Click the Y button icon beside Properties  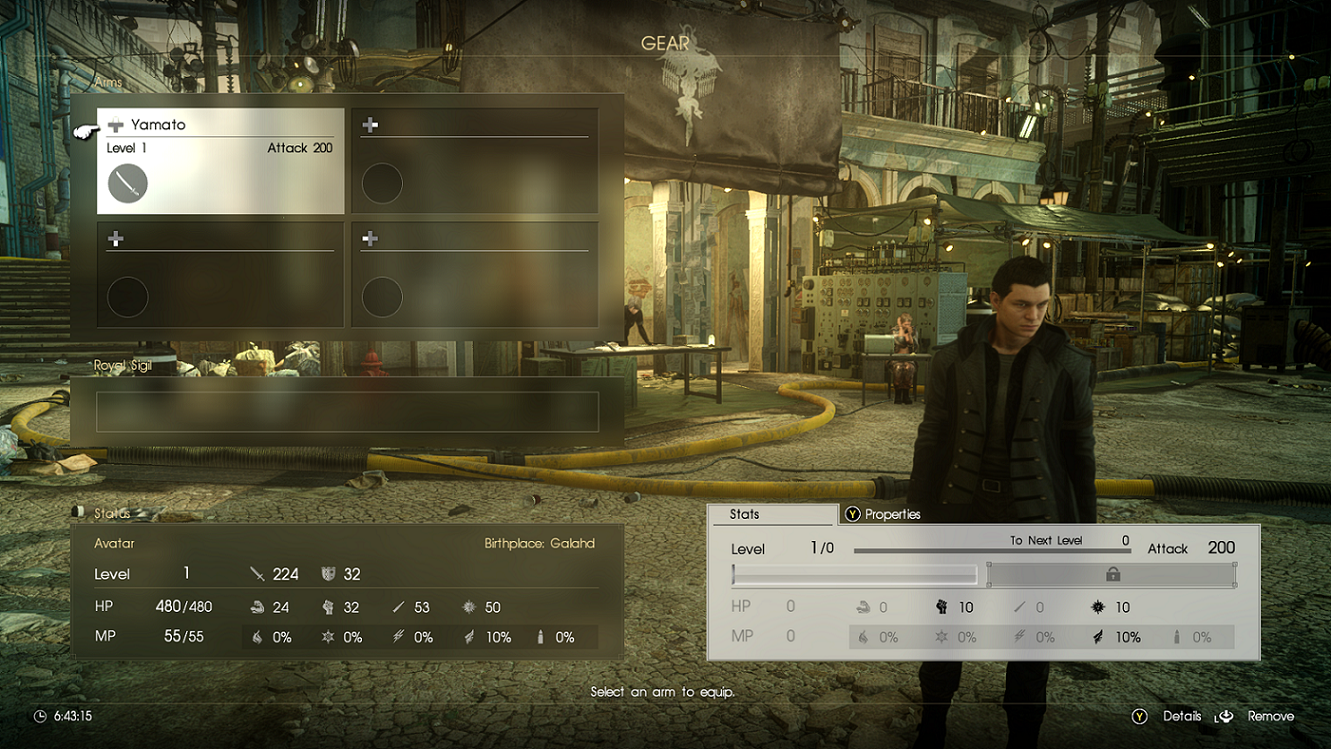point(853,514)
